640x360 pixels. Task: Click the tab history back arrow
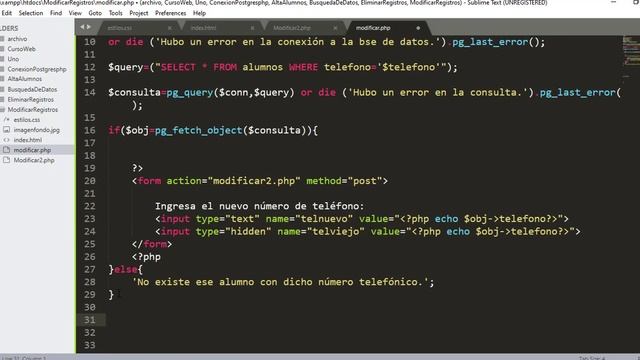click(x=82, y=27)
